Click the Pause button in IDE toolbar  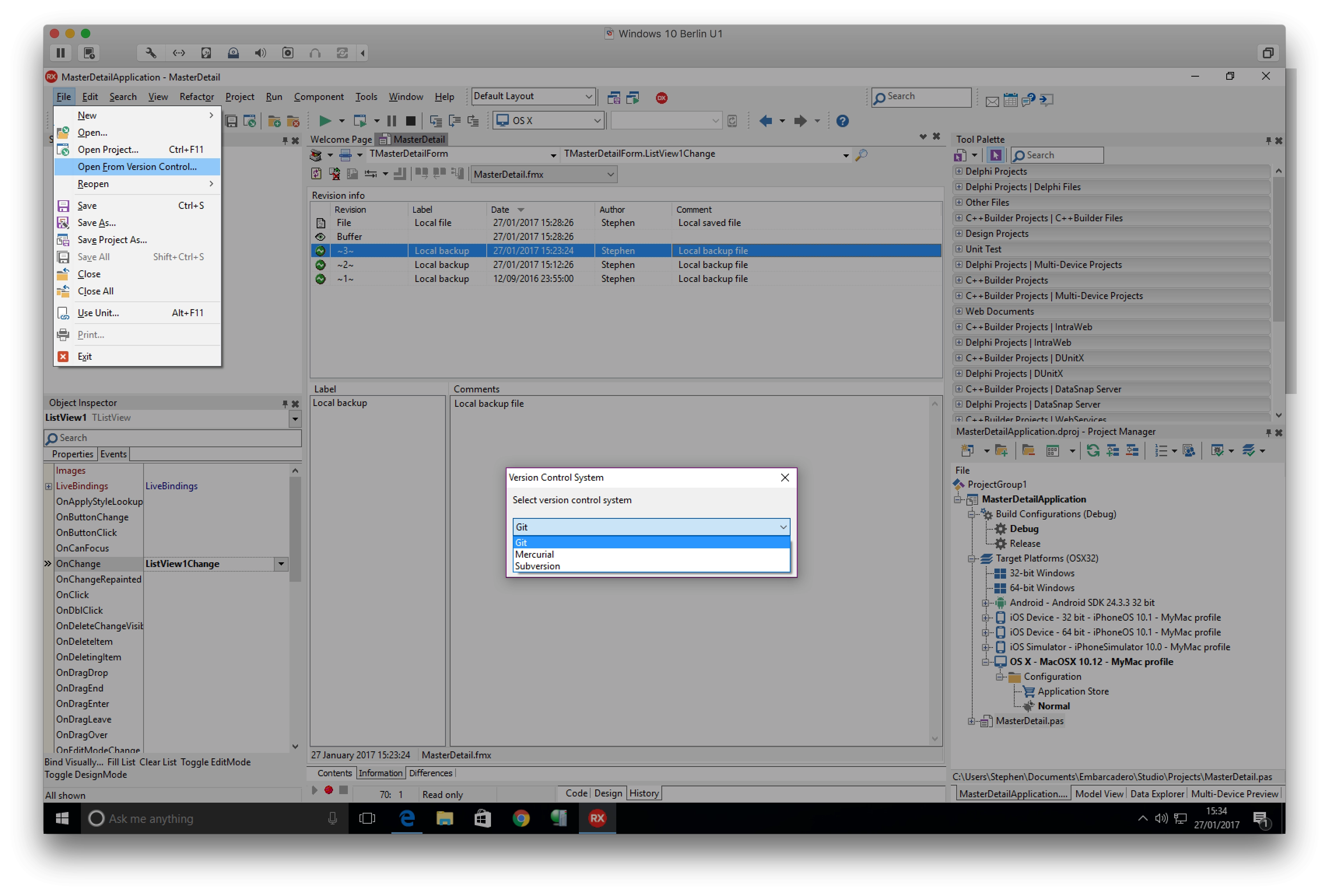pyautogui.click(x=391, y=121)
